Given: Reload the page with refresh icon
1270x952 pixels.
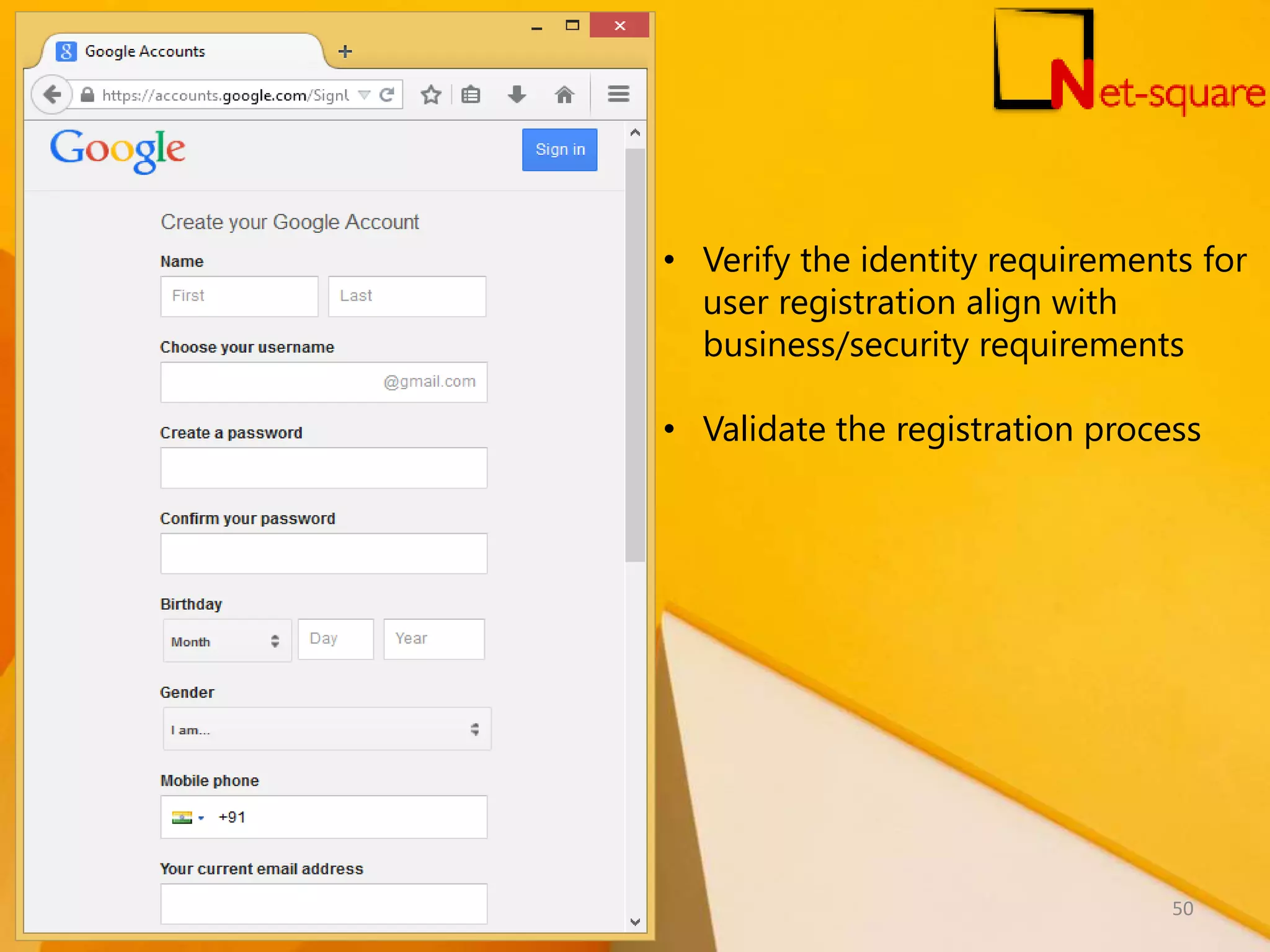Looking at the screenshot, I should coord(387,95).
